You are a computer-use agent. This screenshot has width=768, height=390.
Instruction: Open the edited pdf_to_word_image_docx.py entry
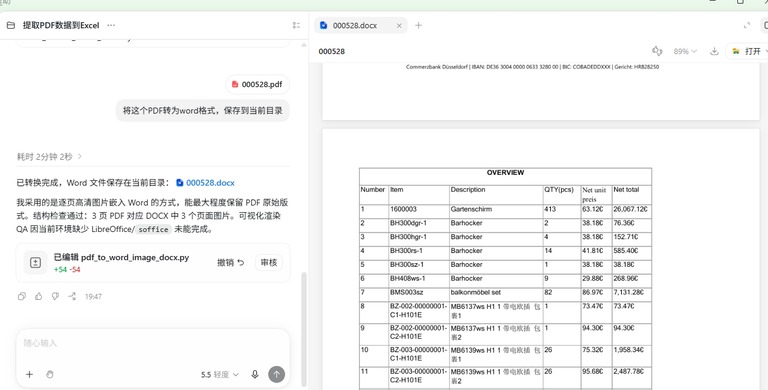[121, 258]
